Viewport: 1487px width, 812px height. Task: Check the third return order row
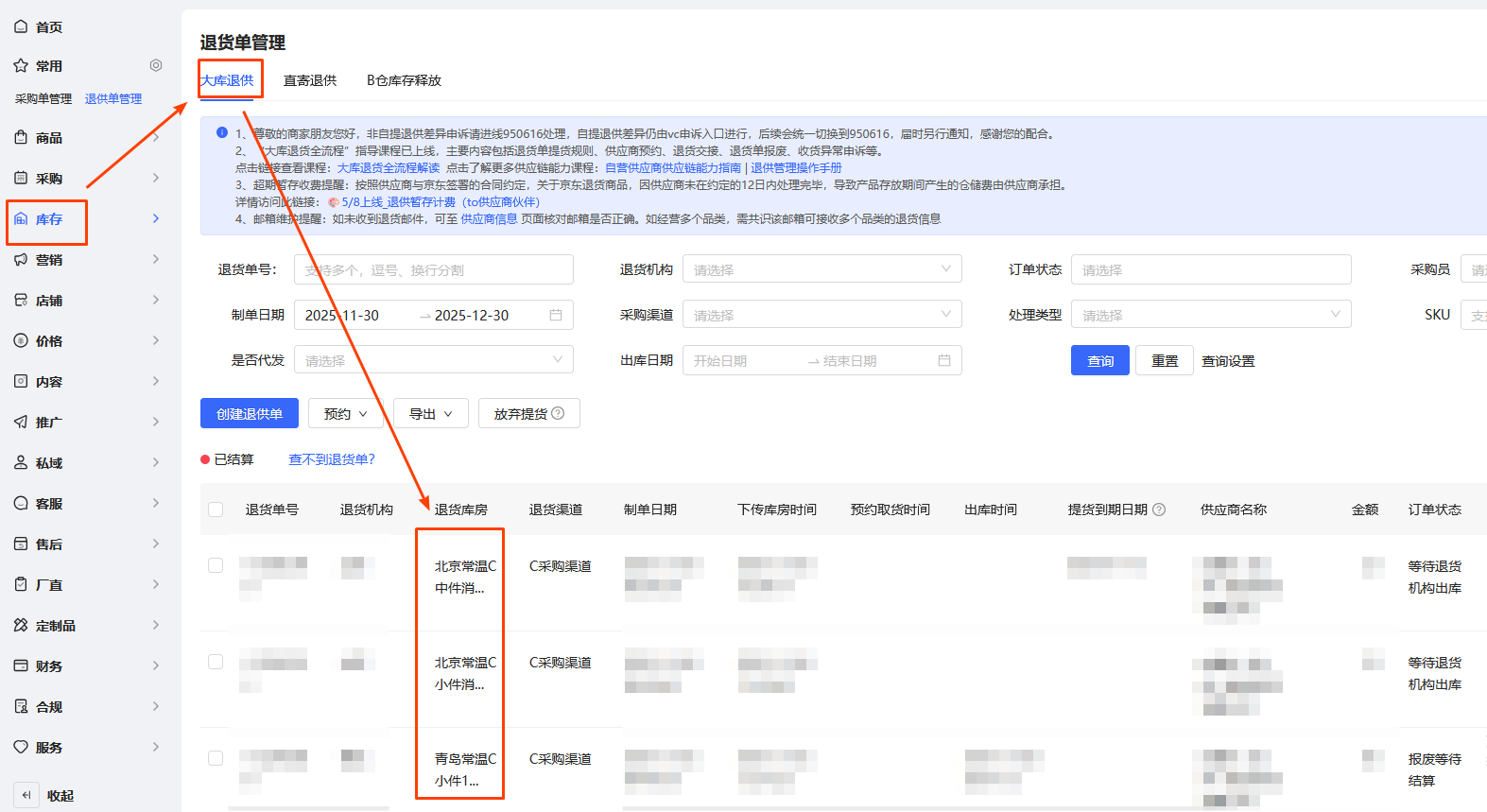[x=216, y=758]
